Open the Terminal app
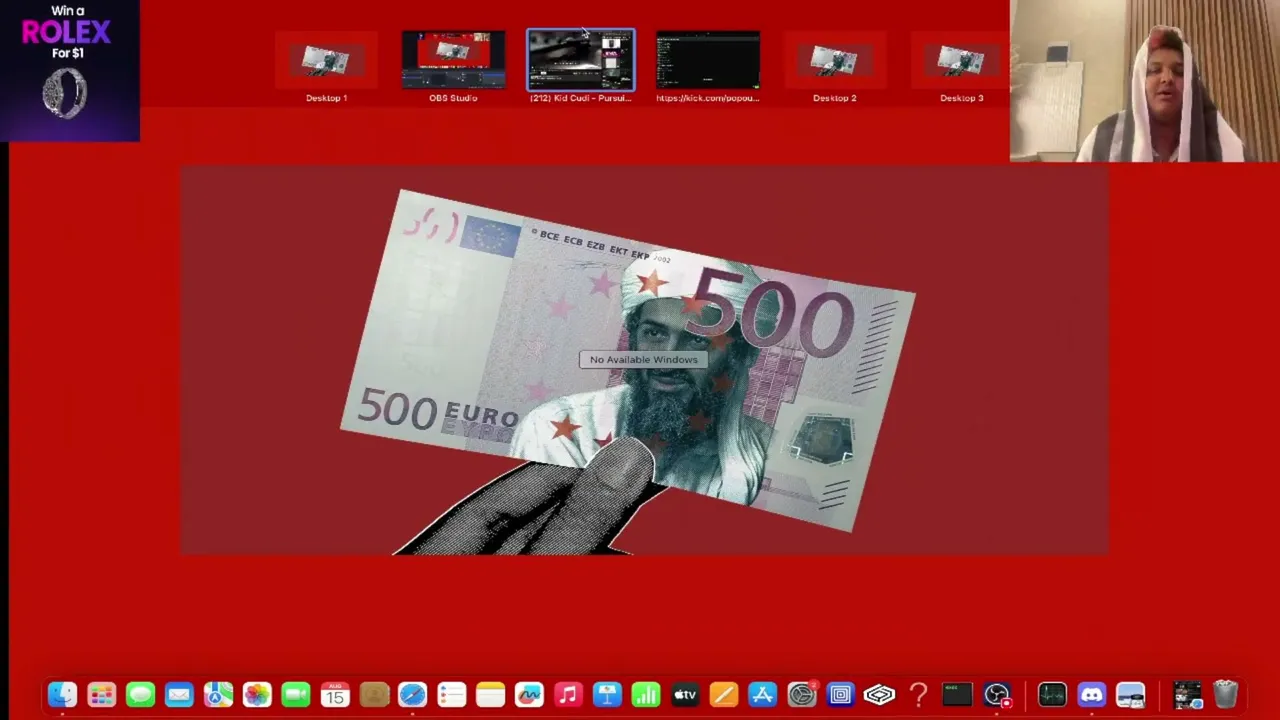This screenshot has width=1280, height=720. click(957, 694)
